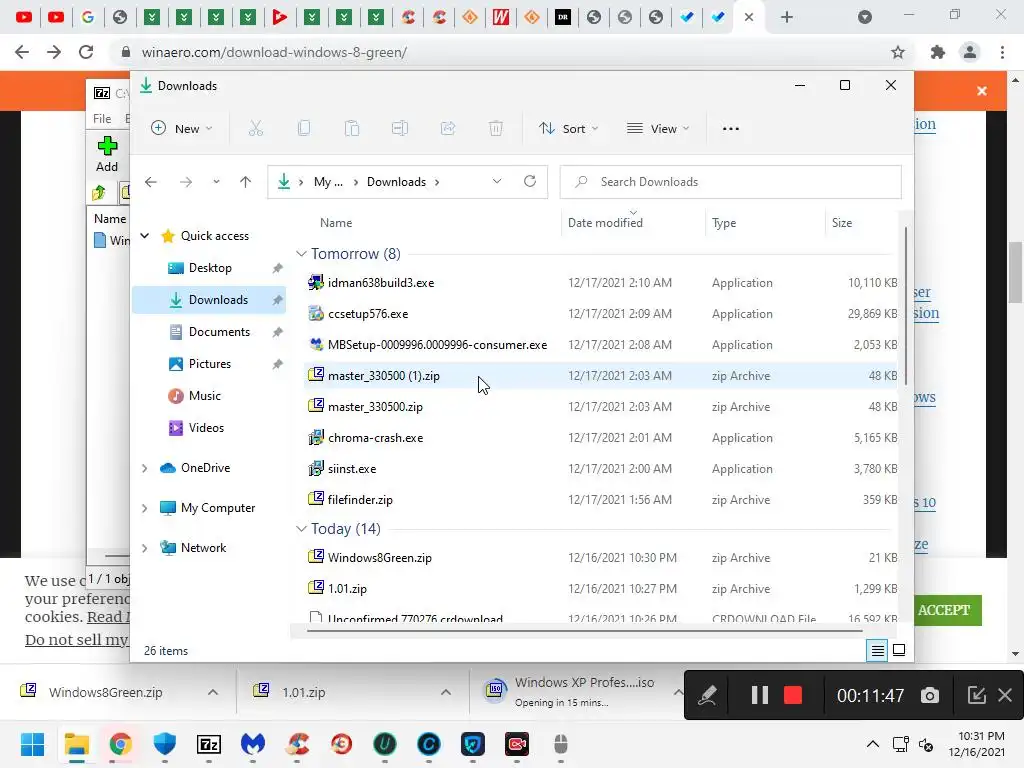Refresh the Downloads folder view
The image size is (1024, 768).
click(530, 182)
